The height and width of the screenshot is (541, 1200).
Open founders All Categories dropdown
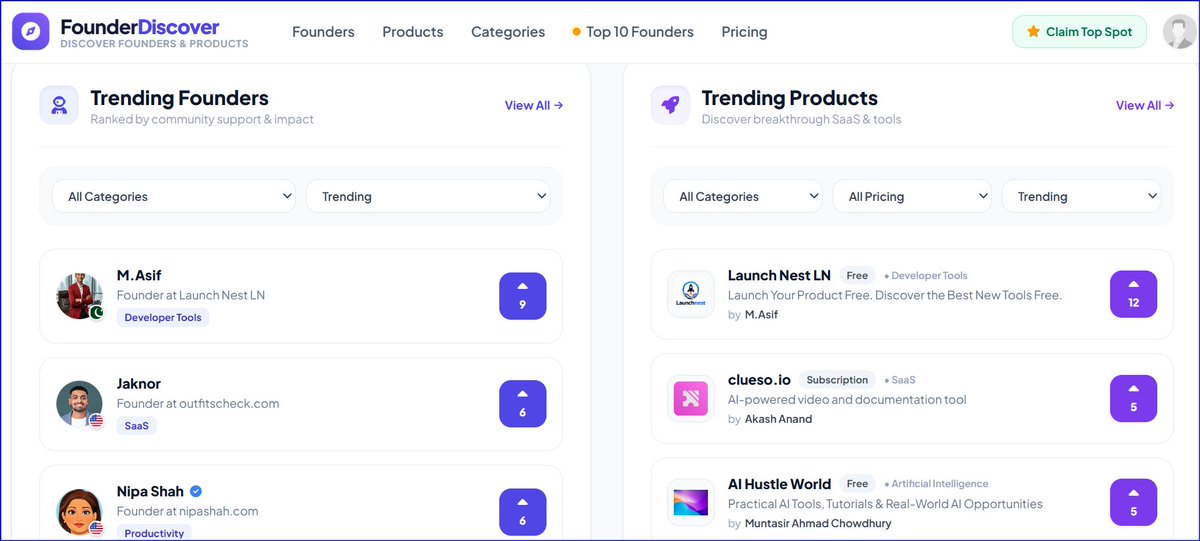174,196
